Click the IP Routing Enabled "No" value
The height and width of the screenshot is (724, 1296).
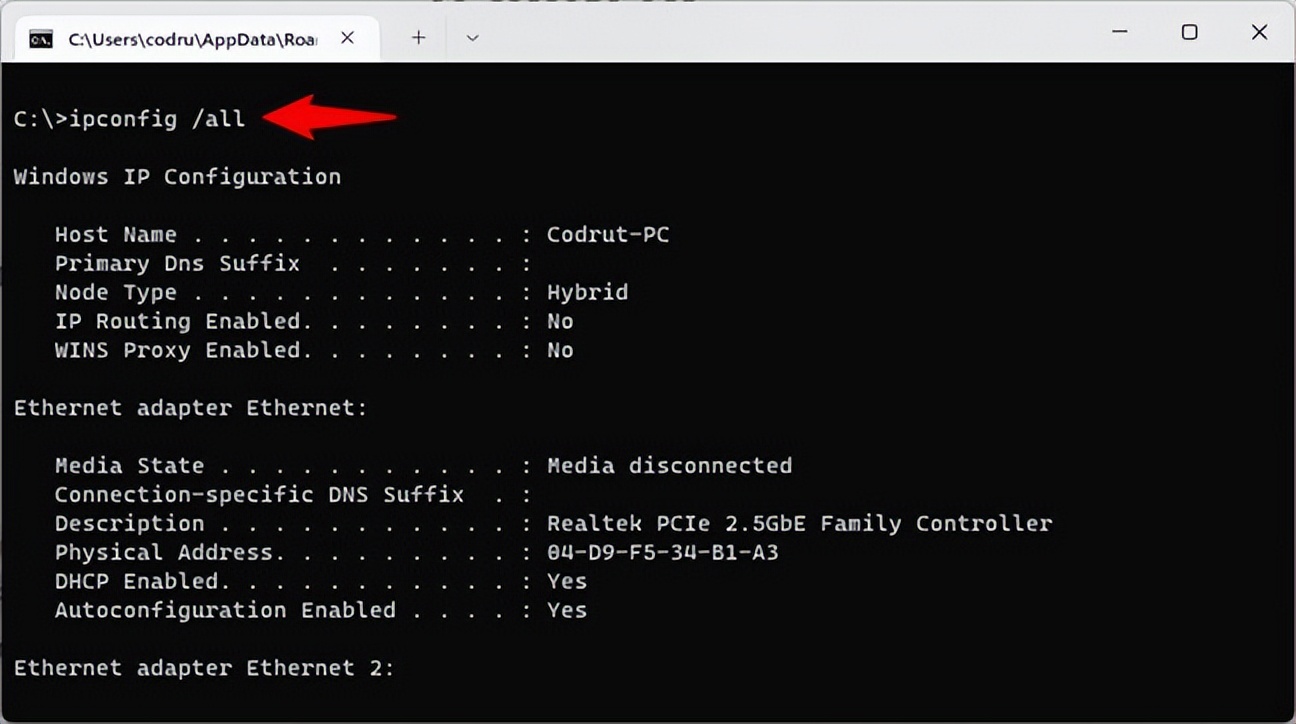tap(560, 322)
